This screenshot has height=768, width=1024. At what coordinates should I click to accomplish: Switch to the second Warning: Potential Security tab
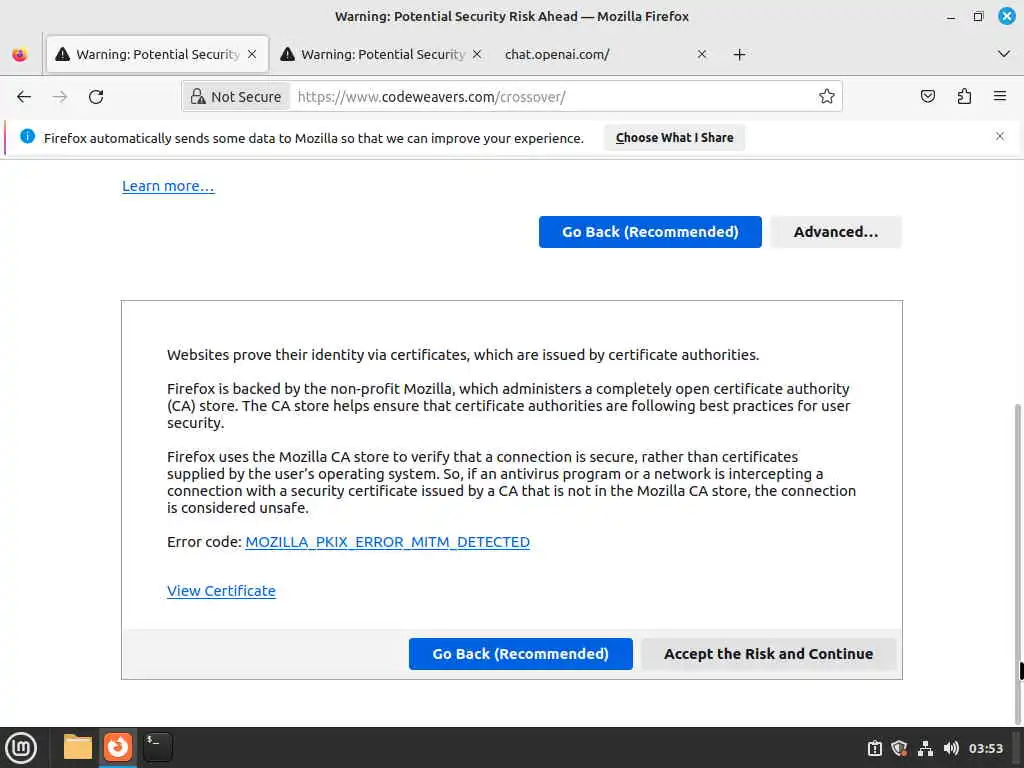(x=381, y=54)
